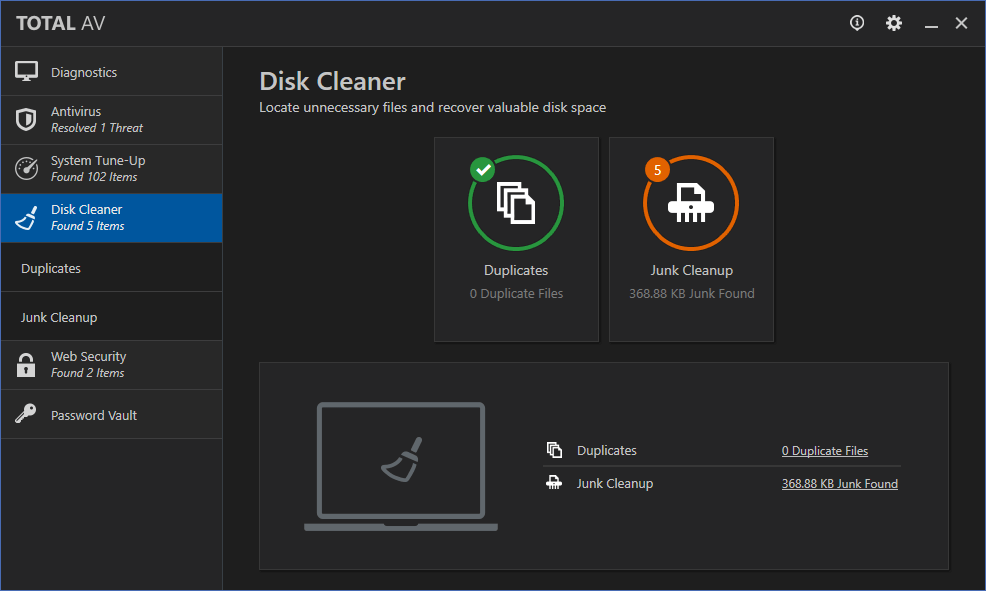Click the laptop broom illustration
This screenshot has height=591, width=986.
point(401,467)
